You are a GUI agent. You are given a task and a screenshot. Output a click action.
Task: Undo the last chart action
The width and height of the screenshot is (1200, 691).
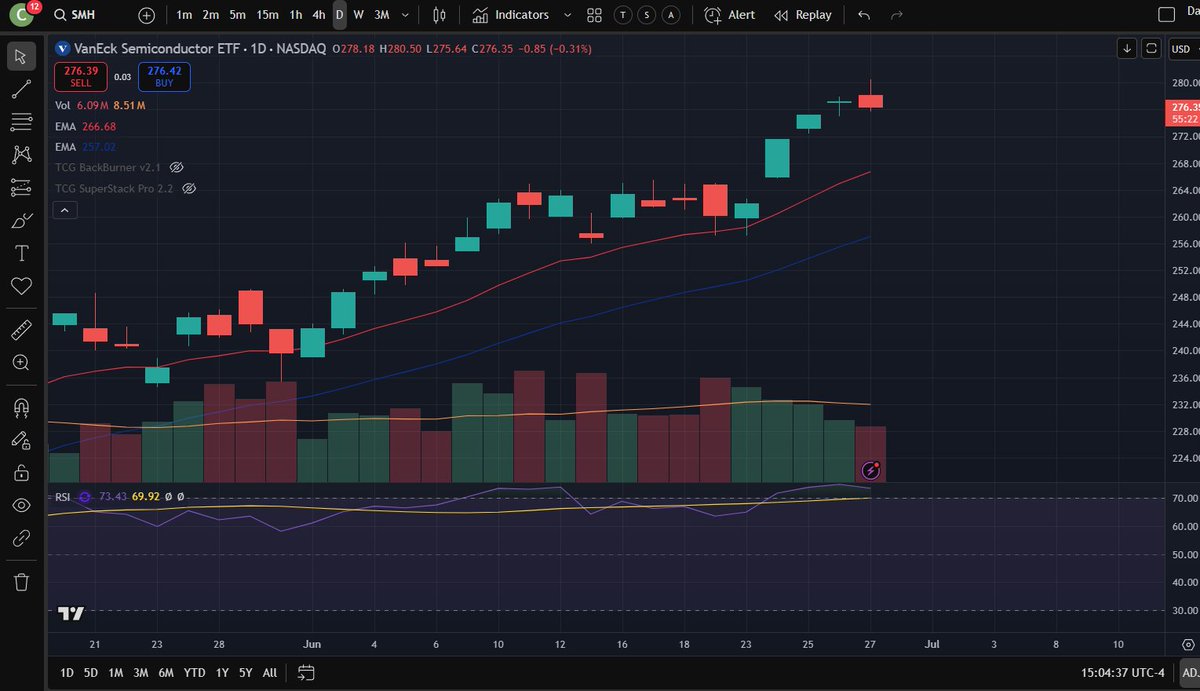point(864,15)
